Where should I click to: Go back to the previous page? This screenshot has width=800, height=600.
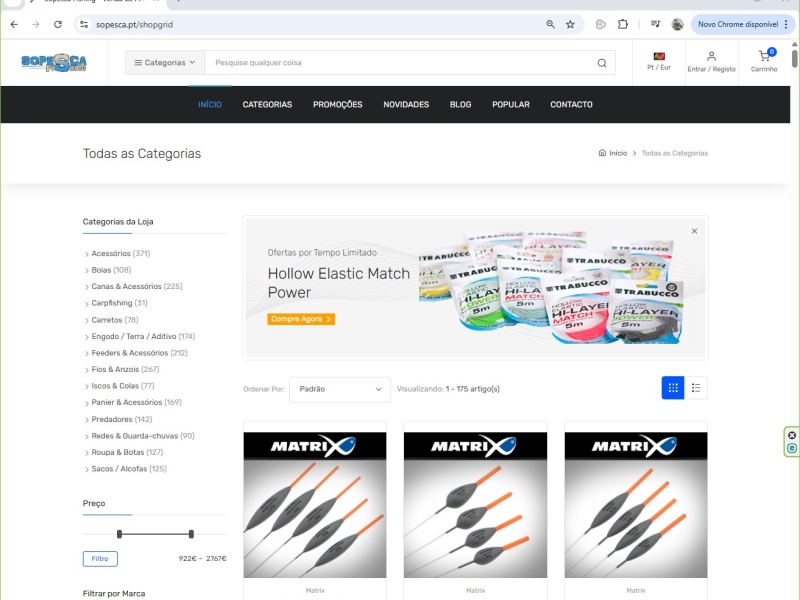point(14,24)
